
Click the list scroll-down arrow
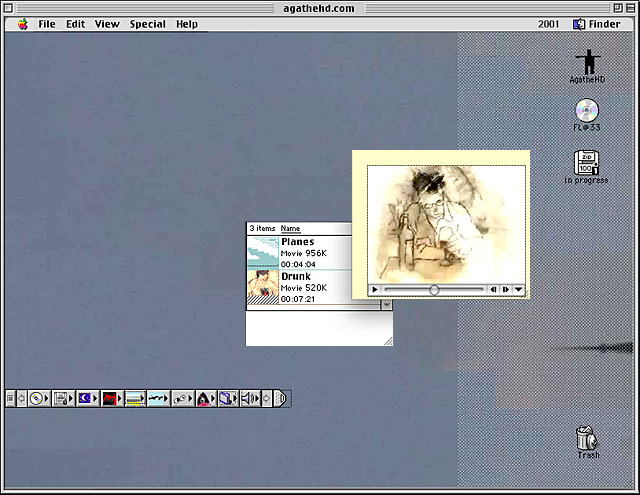point(386,305)
